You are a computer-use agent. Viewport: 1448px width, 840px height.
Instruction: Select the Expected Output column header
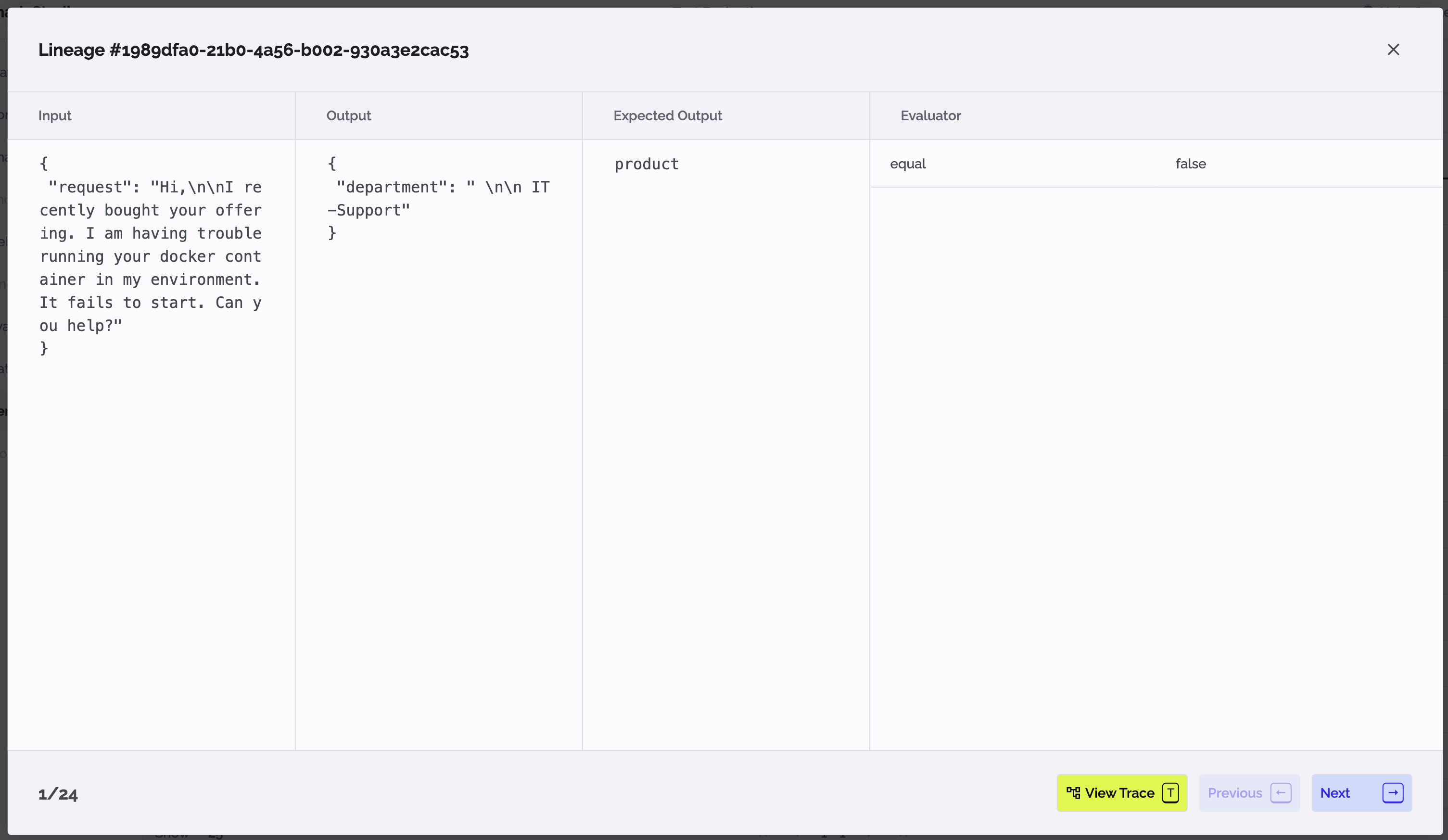coord(667,115)
